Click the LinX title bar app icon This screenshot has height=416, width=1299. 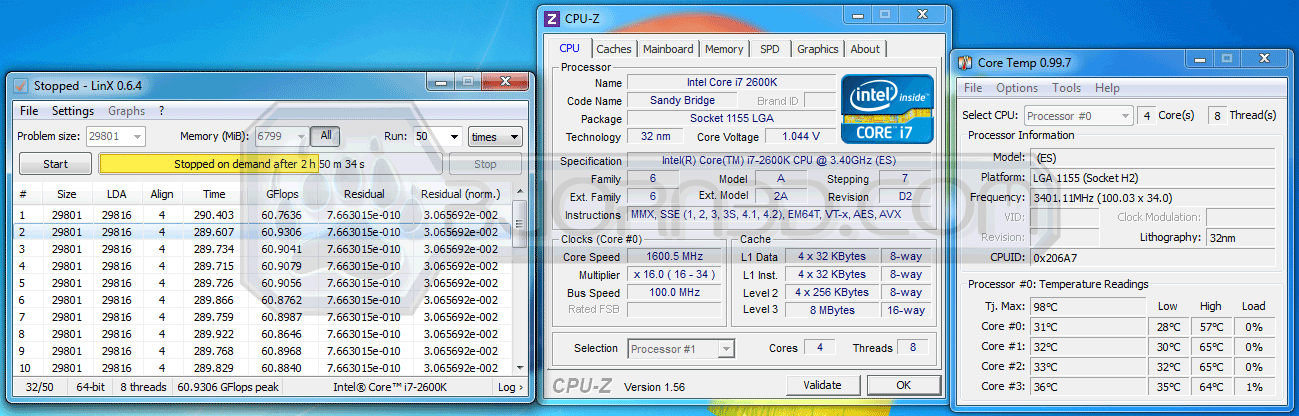[x=21, y=84]
